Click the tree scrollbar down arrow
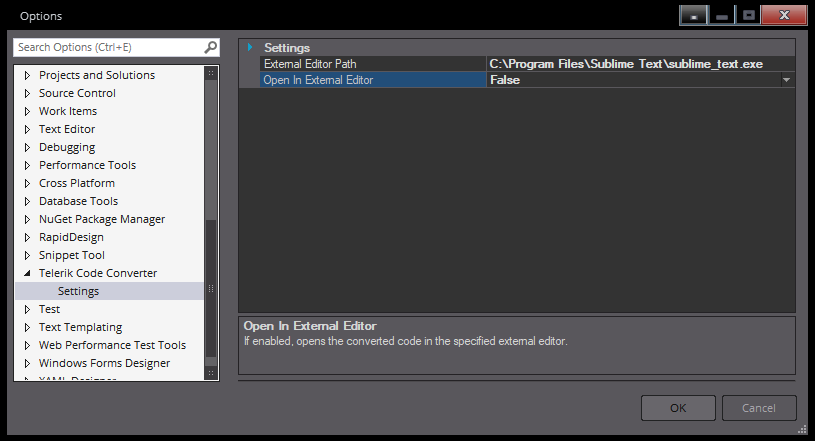Screen dimensions: 815x441 pyautogui.click(x=211, y=373)
